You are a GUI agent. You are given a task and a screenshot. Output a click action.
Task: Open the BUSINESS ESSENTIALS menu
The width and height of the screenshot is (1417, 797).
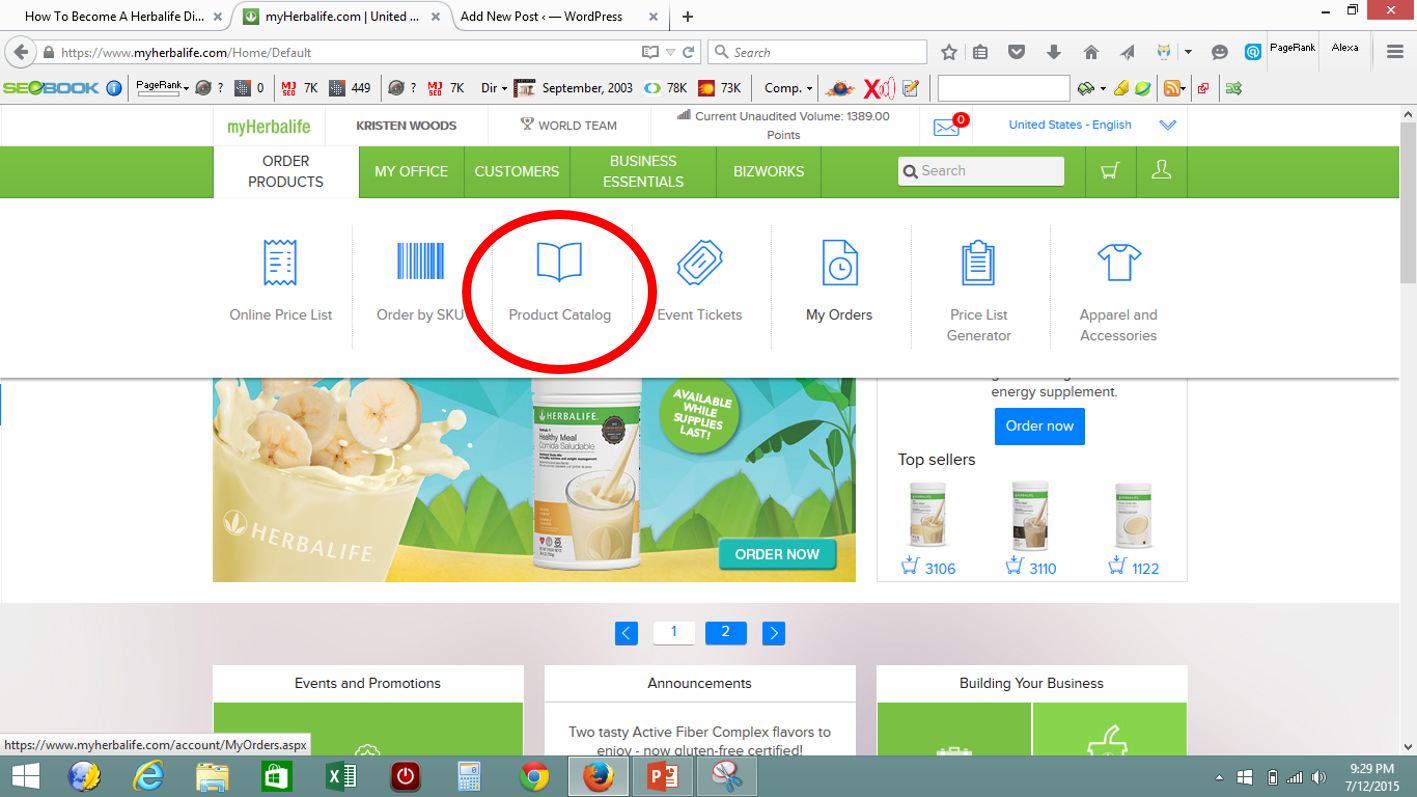[x=643, y=171]
